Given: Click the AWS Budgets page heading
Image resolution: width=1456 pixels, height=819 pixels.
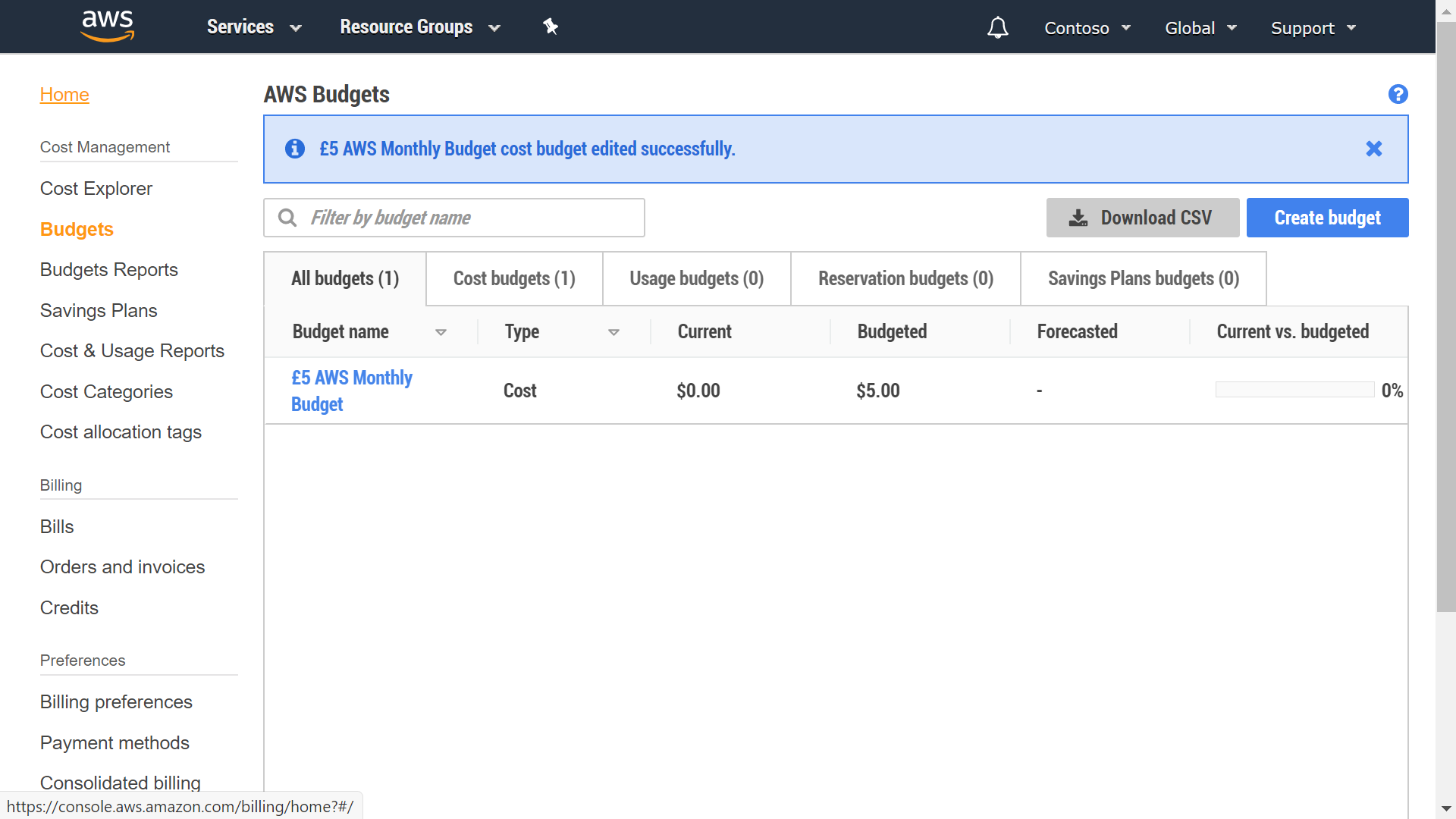Looking at the screenshot, I should tap(326, 94).
